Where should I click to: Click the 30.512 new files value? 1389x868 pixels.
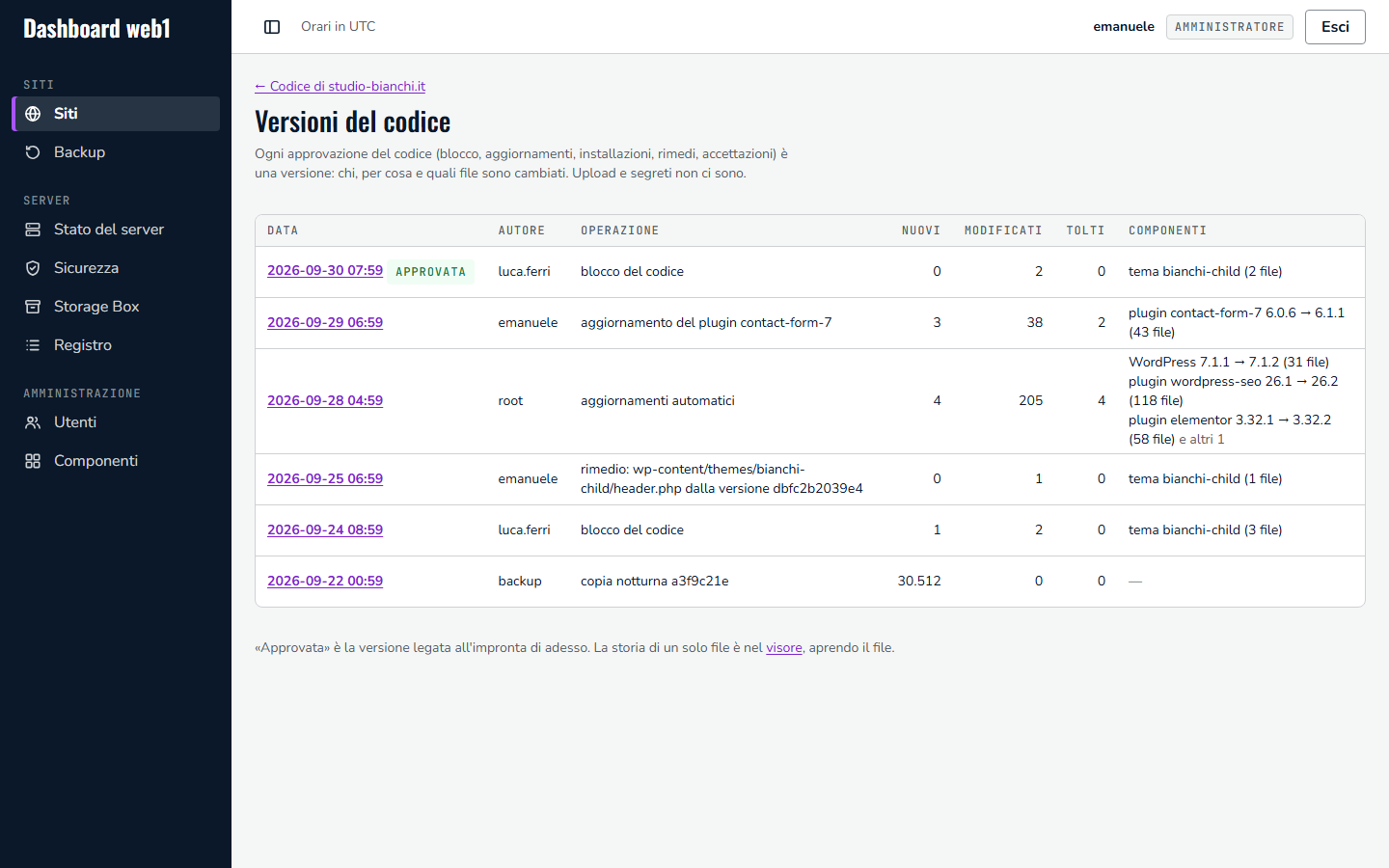(x=919, y=581)
